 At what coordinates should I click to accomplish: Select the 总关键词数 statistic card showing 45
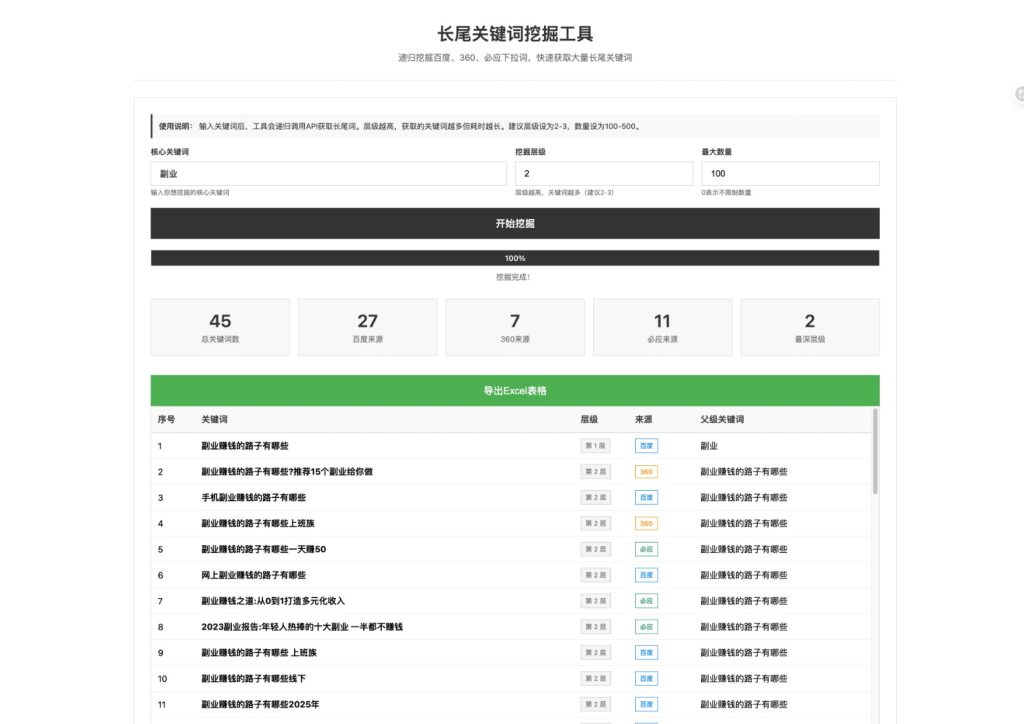pos(219,326)
